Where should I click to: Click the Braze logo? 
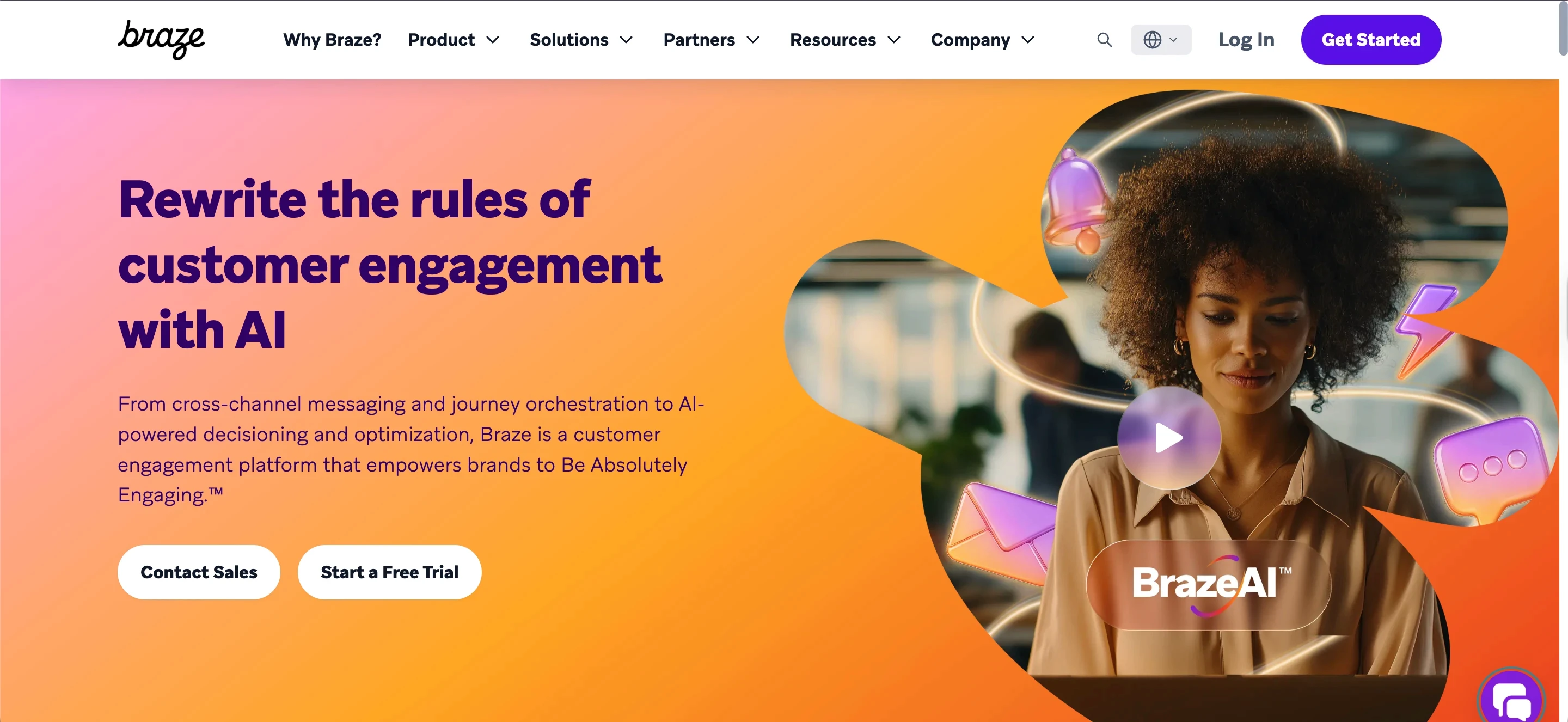pyautogui.click(x=161, y=40)
